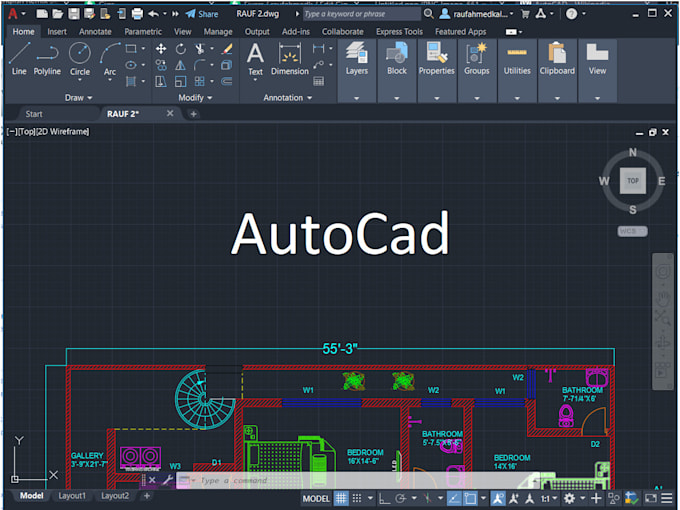Toggle 2D Object Snap
The width and height of the screenshot is (680, 510).
[x=470, y=498]
